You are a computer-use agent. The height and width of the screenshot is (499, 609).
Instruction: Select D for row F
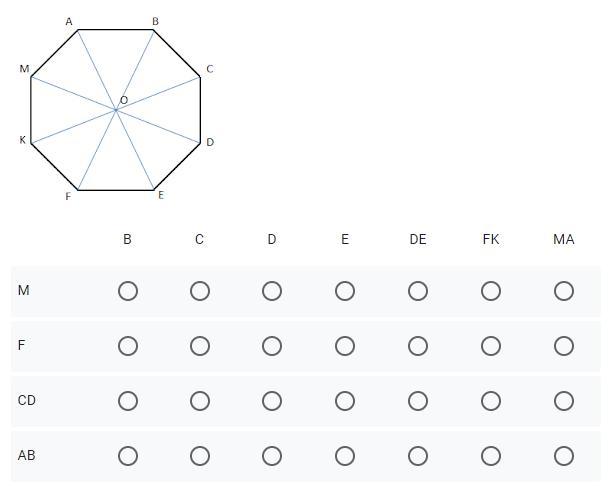(272, 346)
